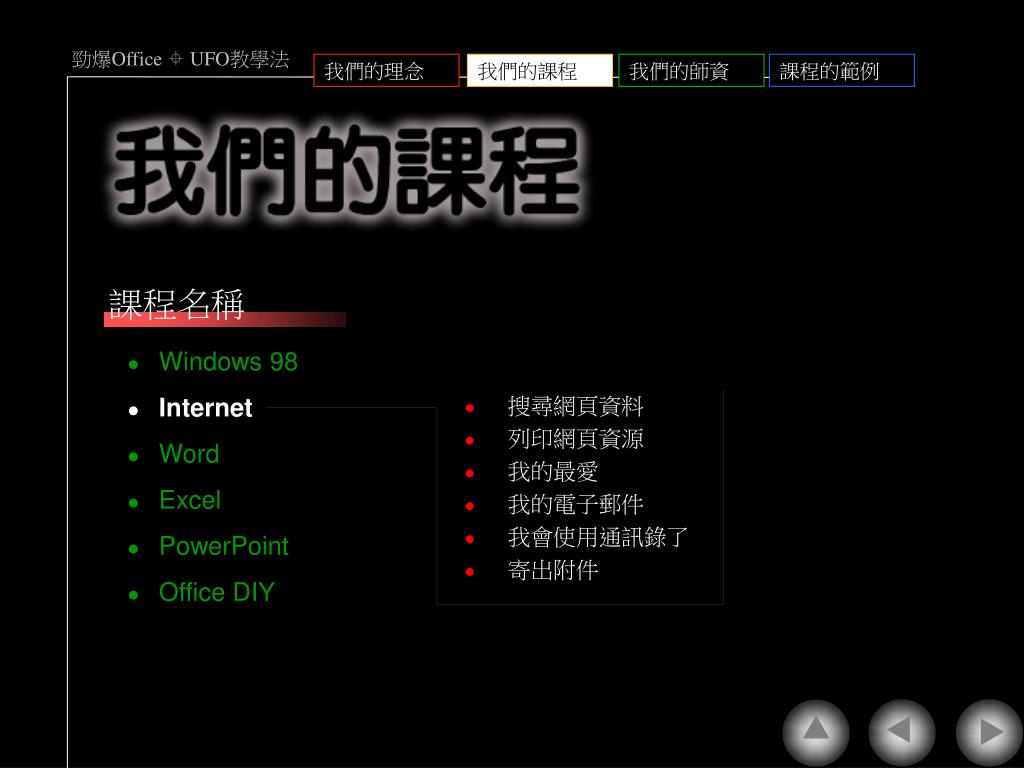
Task: Open the Word course entry
Action: point(189,454)
